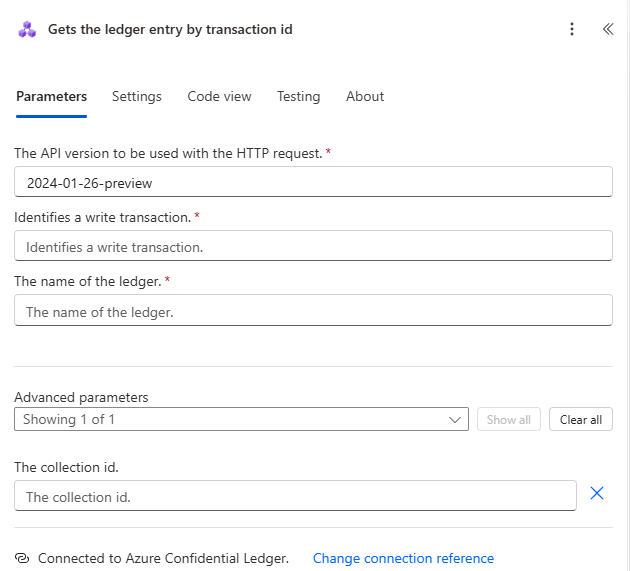Click the action title 'Gets the ledger entry'

coord(170,29)
